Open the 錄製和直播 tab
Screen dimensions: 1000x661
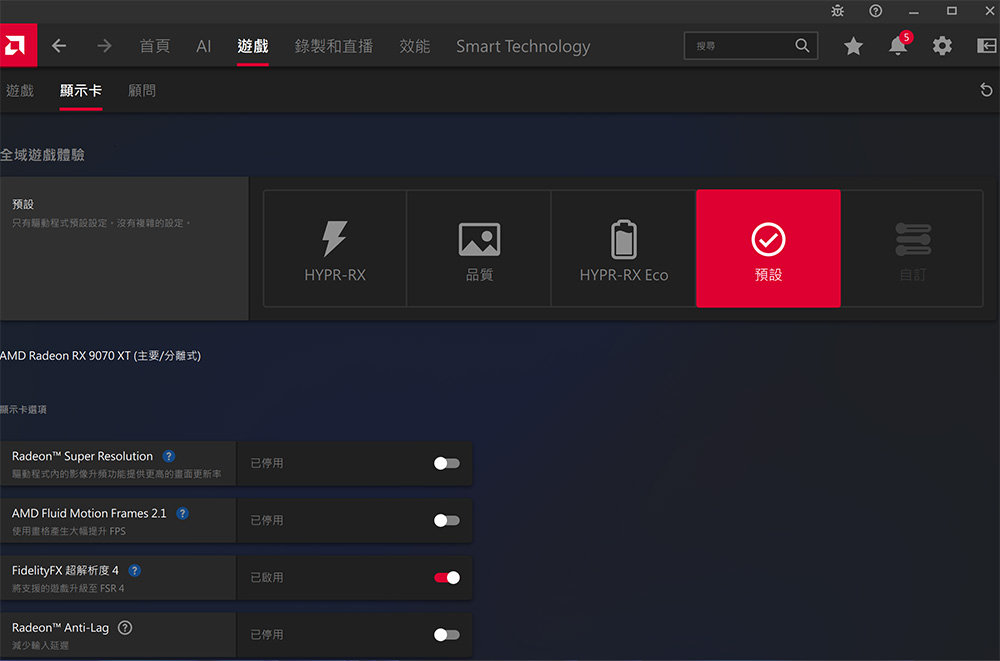click(x=333, y=46)
